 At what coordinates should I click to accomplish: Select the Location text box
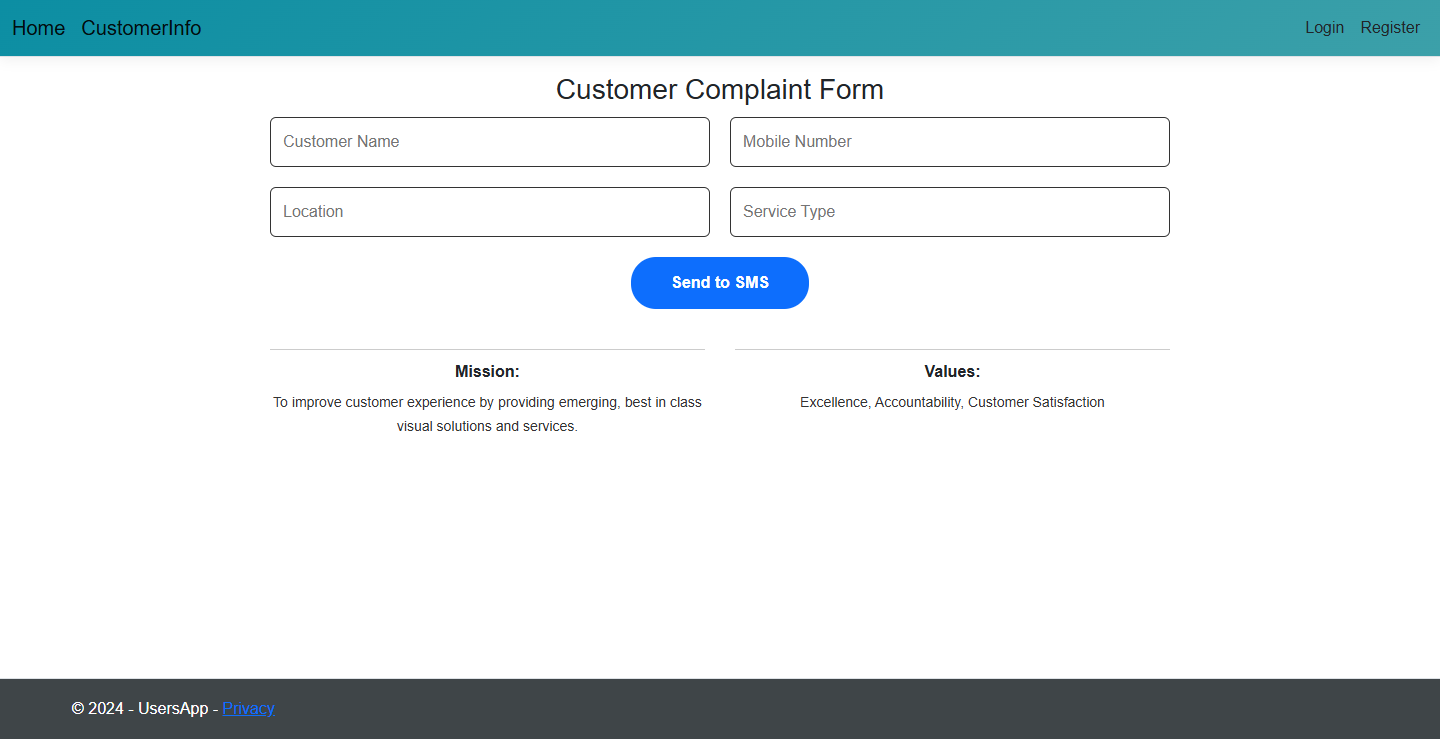[490, 212]
